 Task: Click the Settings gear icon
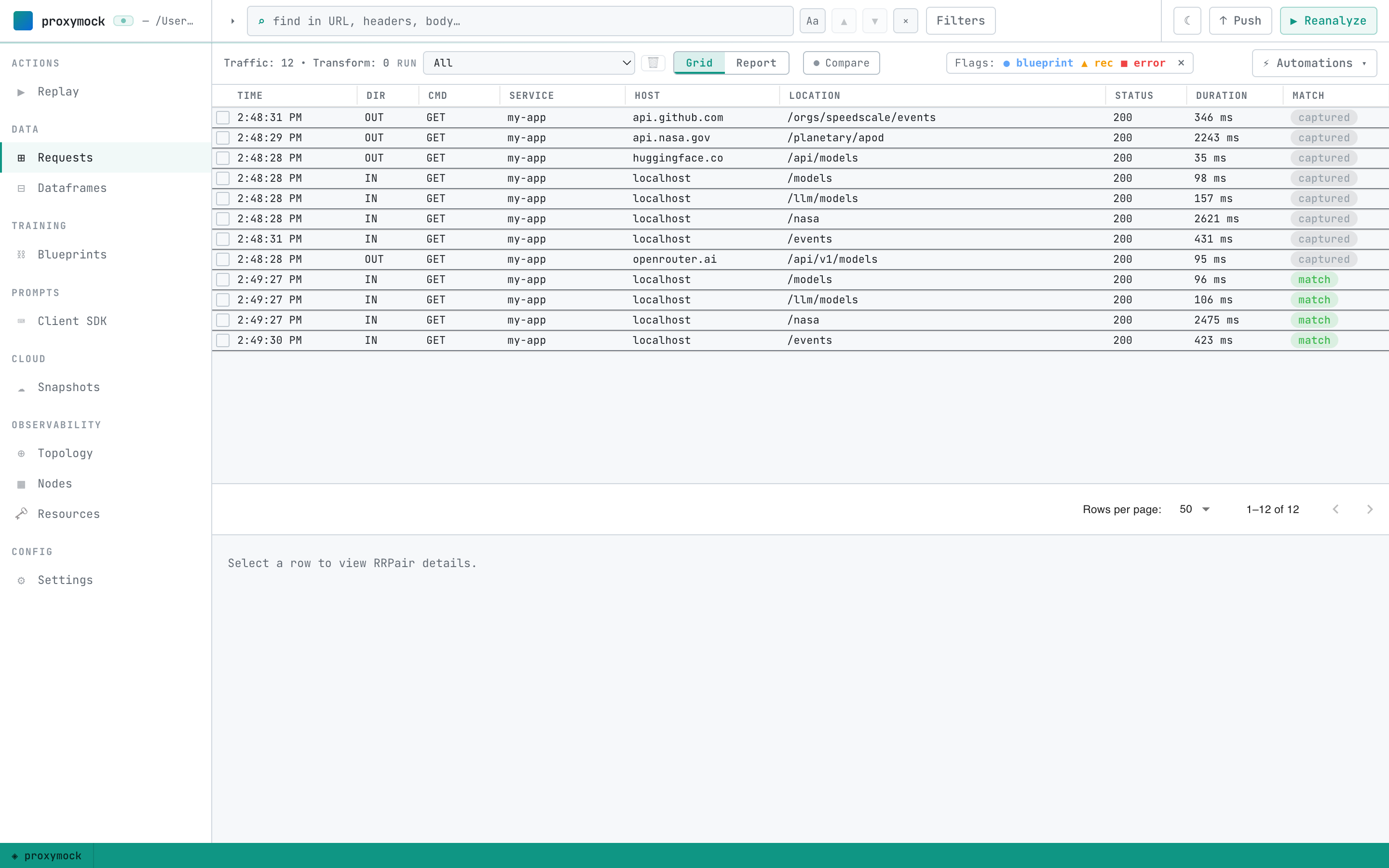tap(21, 581)
